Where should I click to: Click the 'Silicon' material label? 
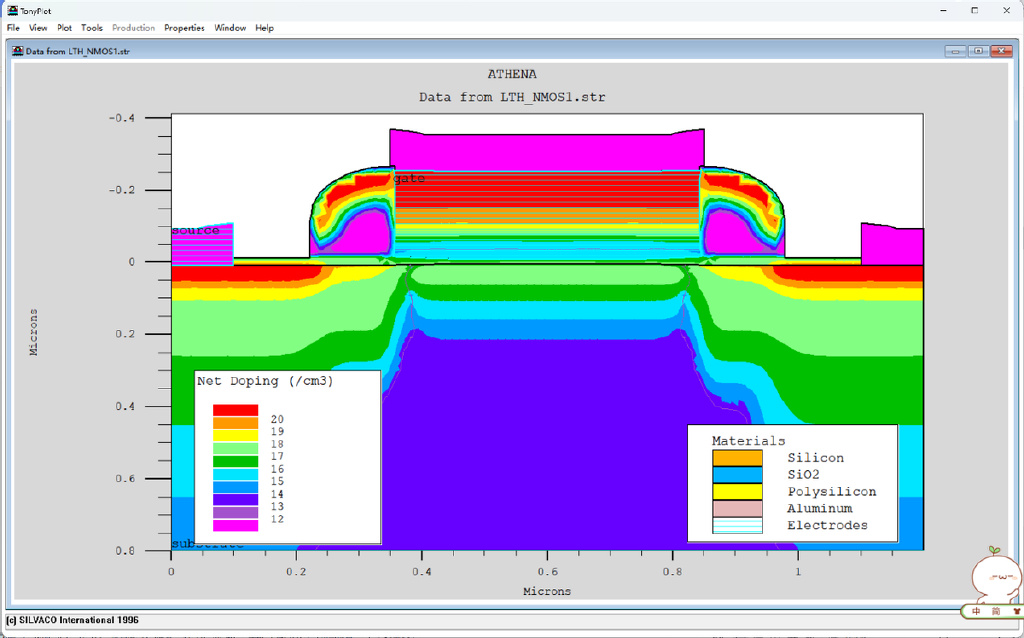[x=815, y=458]
